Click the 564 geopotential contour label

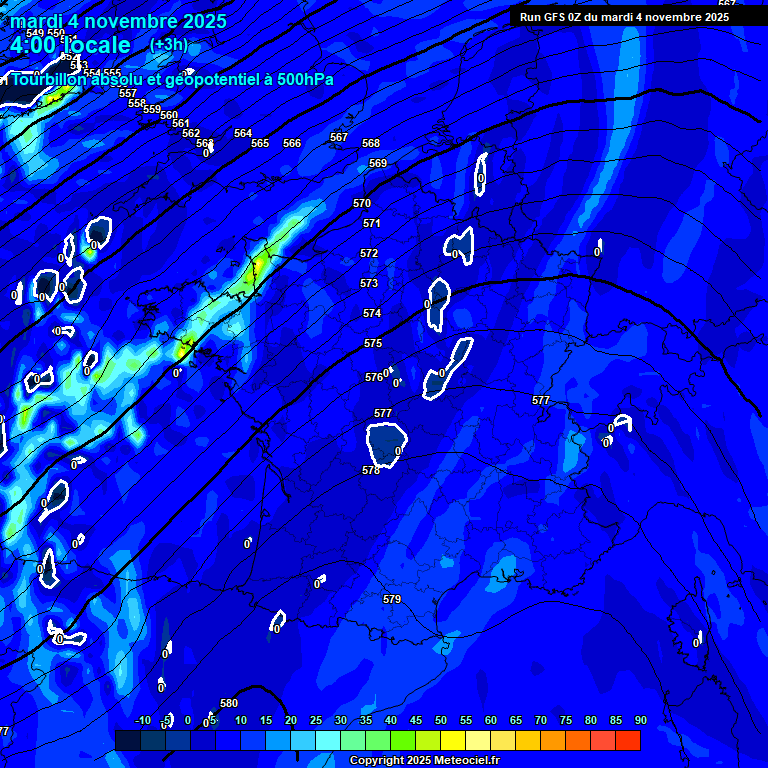(243, 133)
